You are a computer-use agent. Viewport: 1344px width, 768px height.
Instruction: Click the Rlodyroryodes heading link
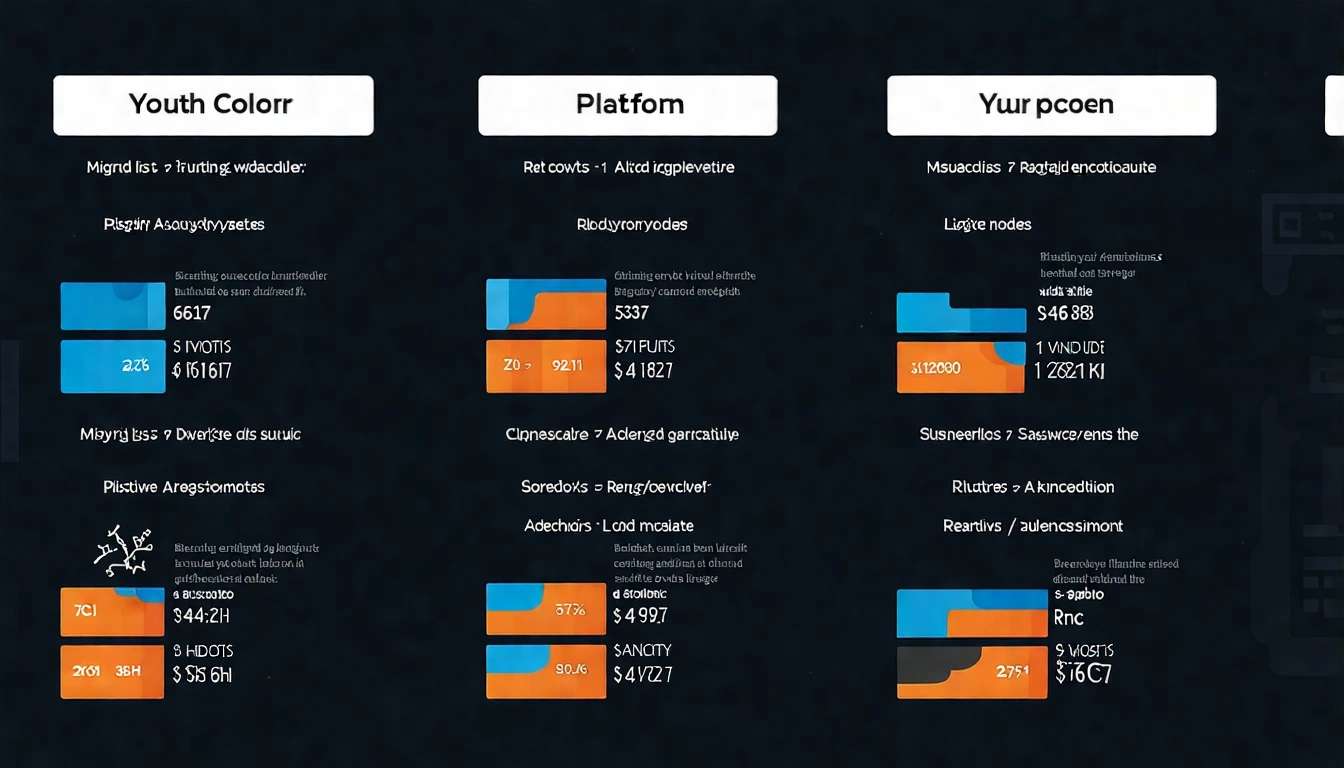[632, 224]
